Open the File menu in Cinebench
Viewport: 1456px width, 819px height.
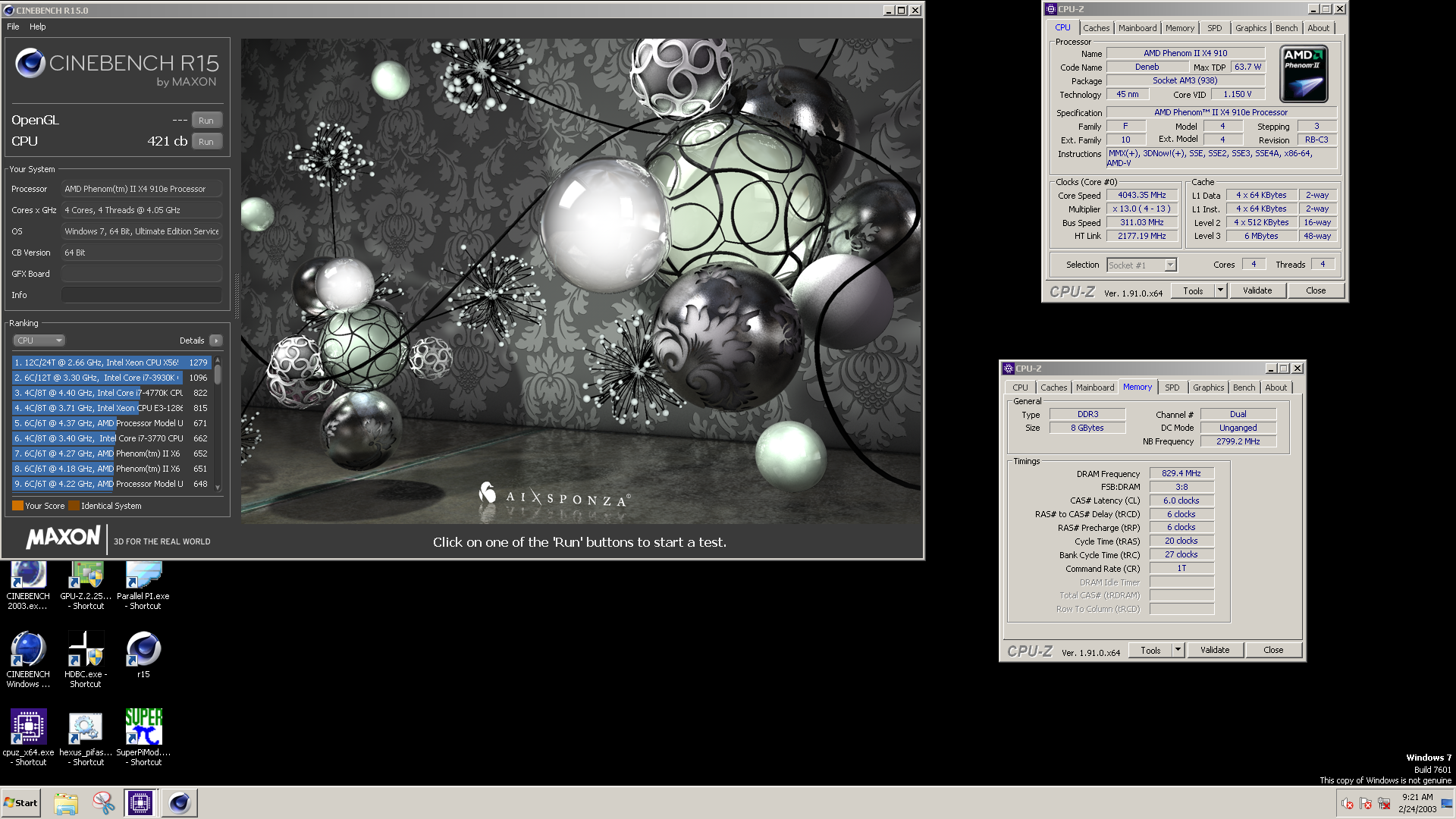pyautogui.click(x=13, y=27)
